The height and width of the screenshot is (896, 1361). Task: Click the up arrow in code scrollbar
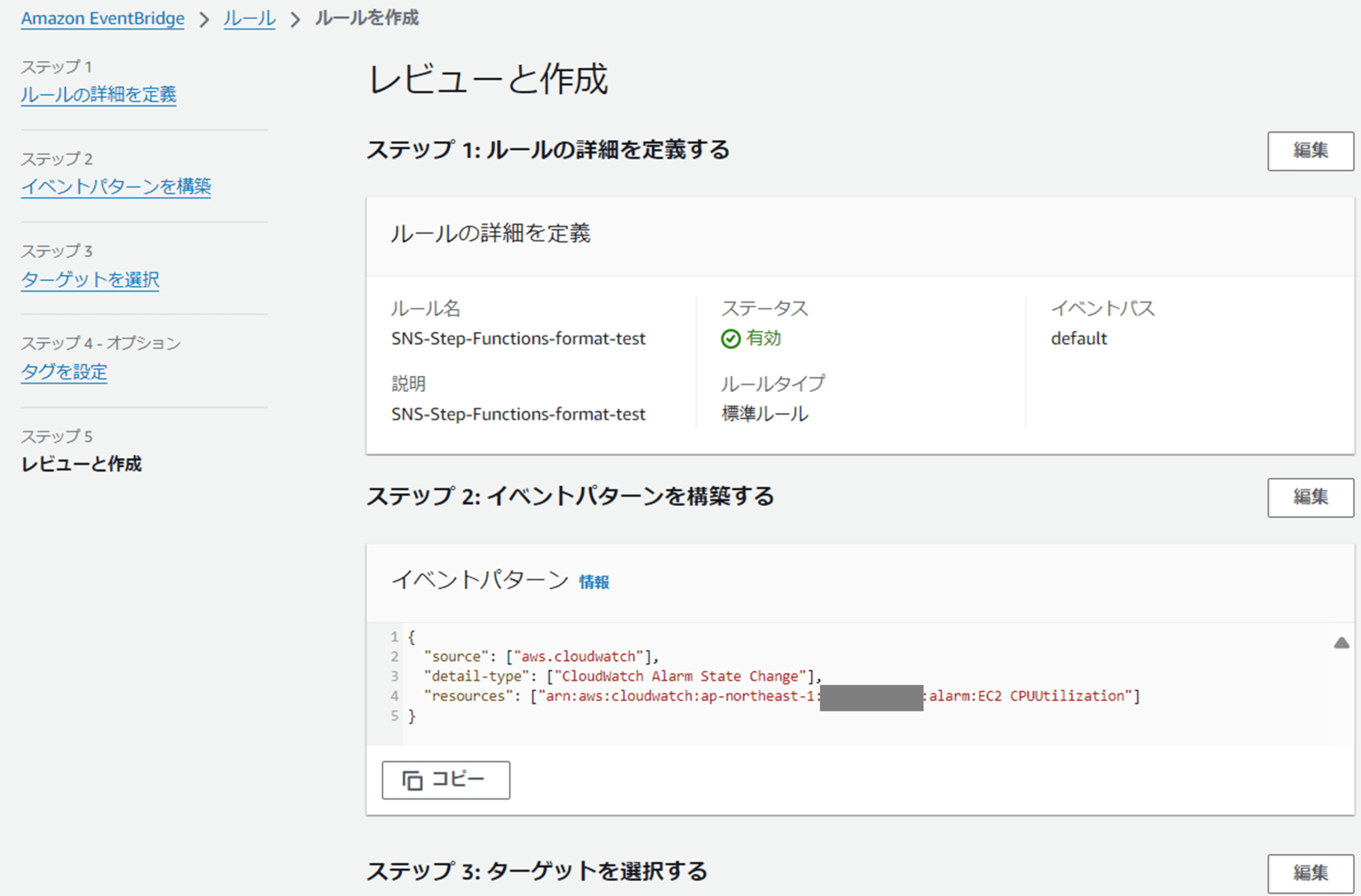(1341, 643)
